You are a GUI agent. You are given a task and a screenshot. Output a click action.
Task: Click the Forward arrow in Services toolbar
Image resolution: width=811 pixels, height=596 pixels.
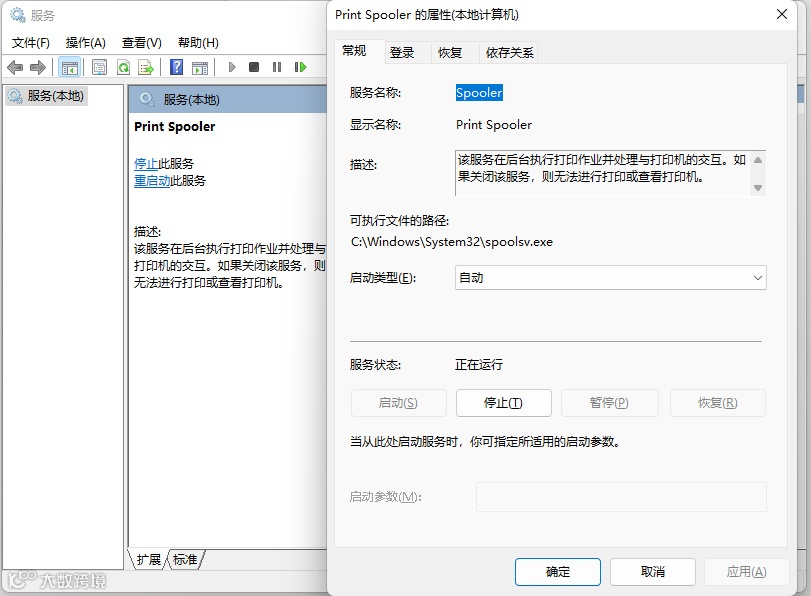pyautogui.click(x=38, y=67)
